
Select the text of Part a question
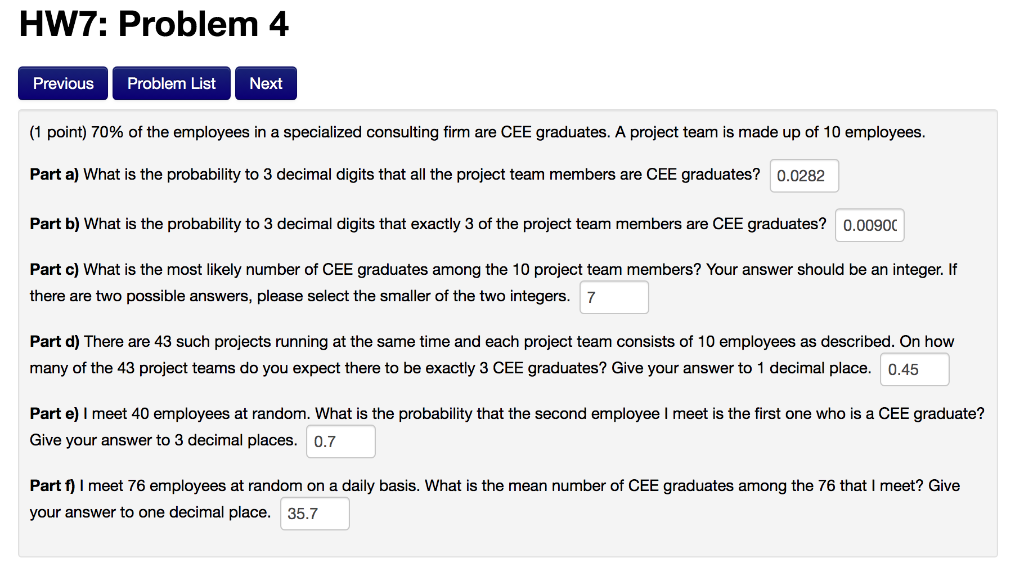(400, 173)
